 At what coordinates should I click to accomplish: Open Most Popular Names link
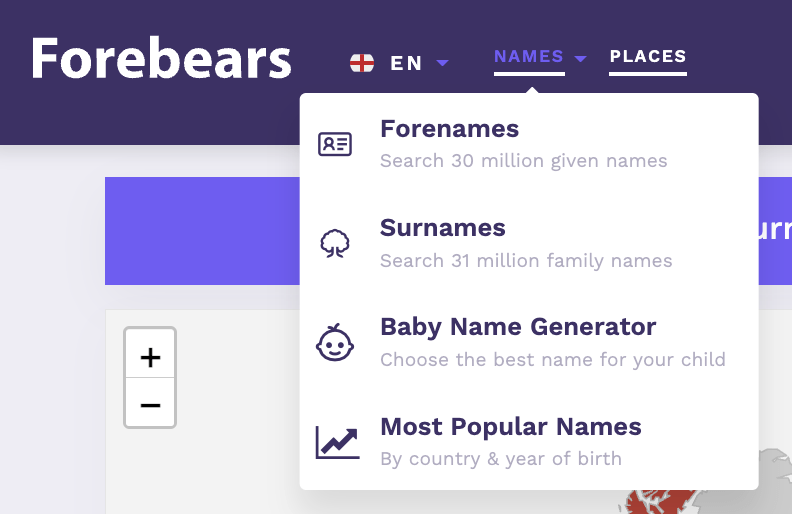coord(510,427)
